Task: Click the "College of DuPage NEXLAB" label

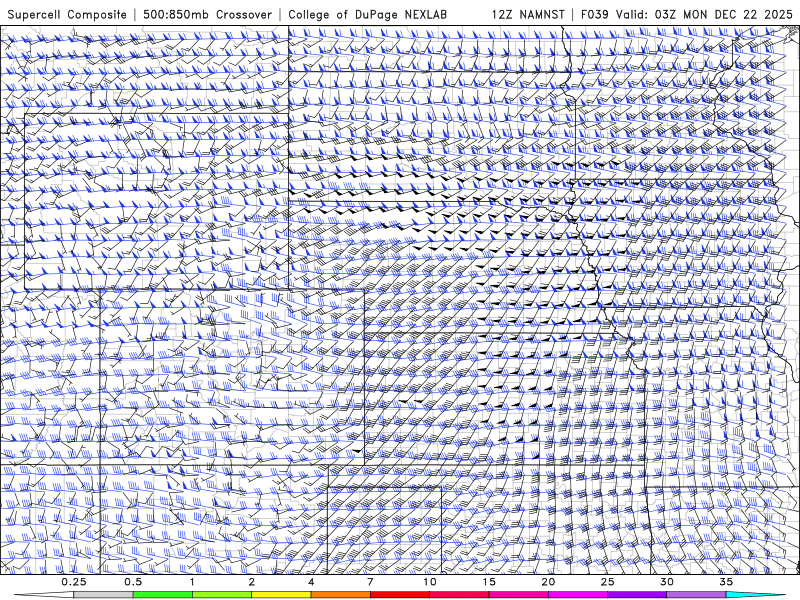Action: tap(367, 14)
